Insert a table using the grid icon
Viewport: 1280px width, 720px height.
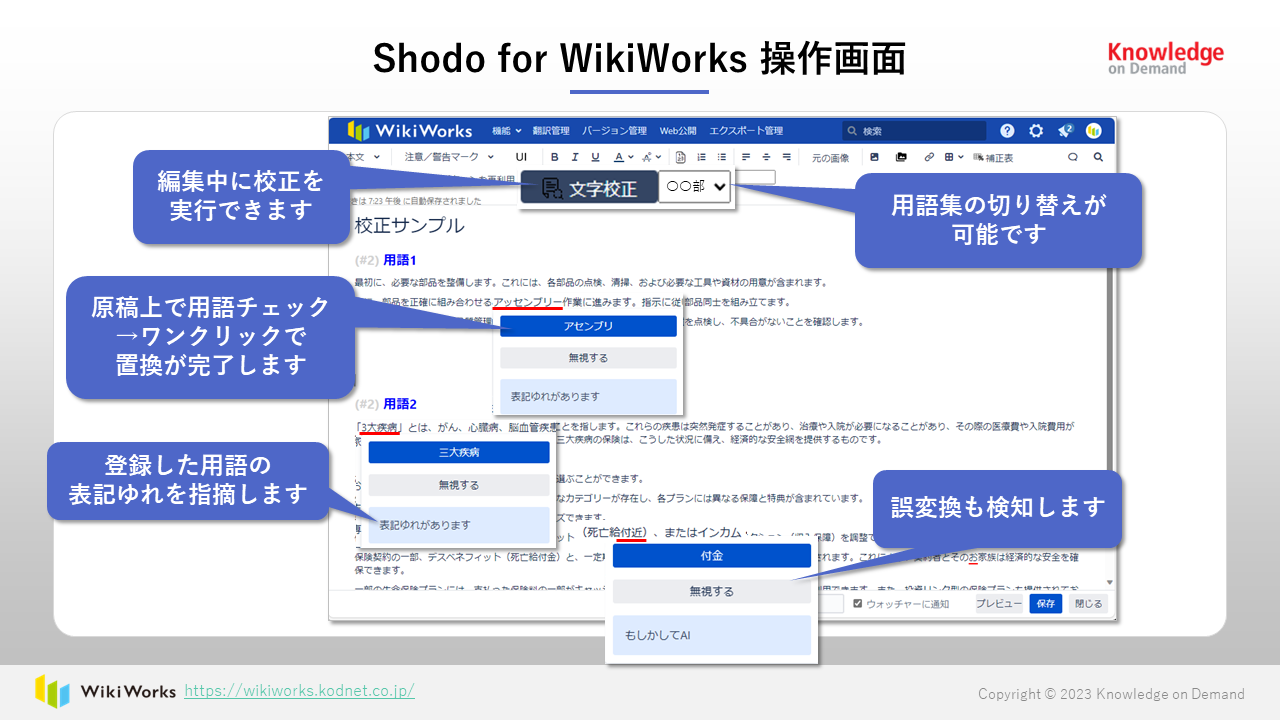[949, 157]
